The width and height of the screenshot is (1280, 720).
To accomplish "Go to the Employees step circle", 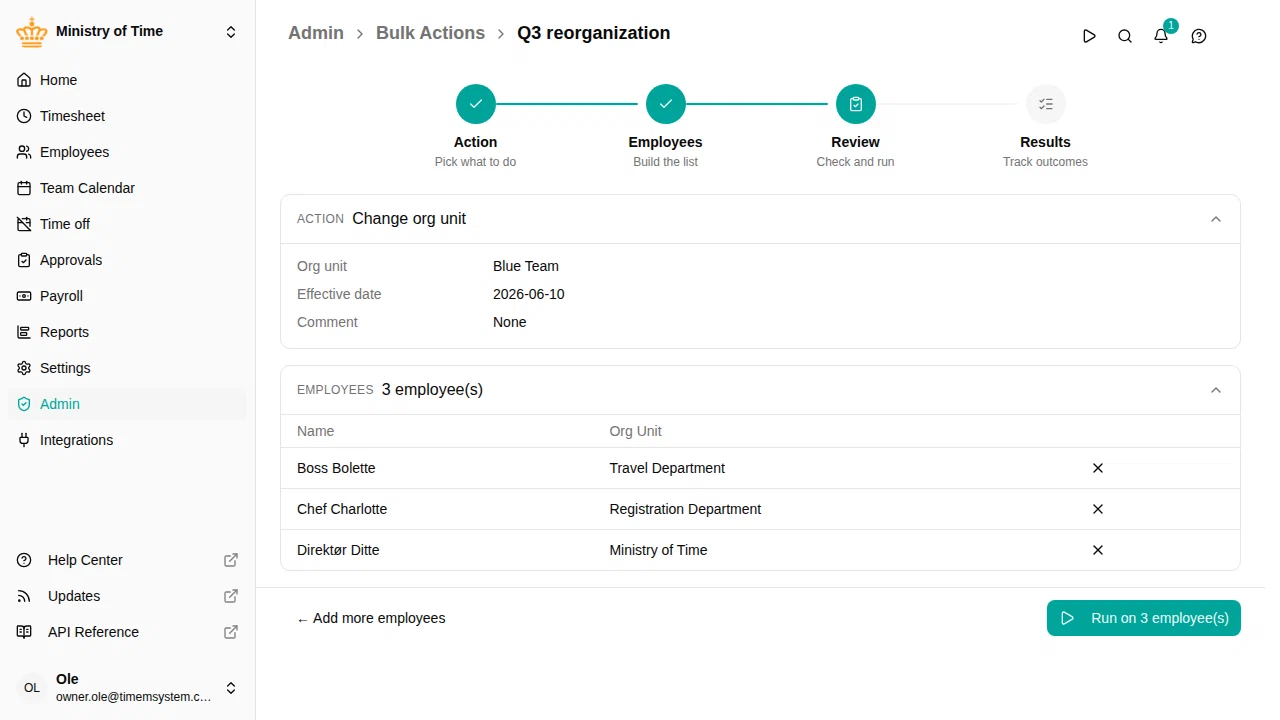I will pyautogui.click(x=666, y=104).
